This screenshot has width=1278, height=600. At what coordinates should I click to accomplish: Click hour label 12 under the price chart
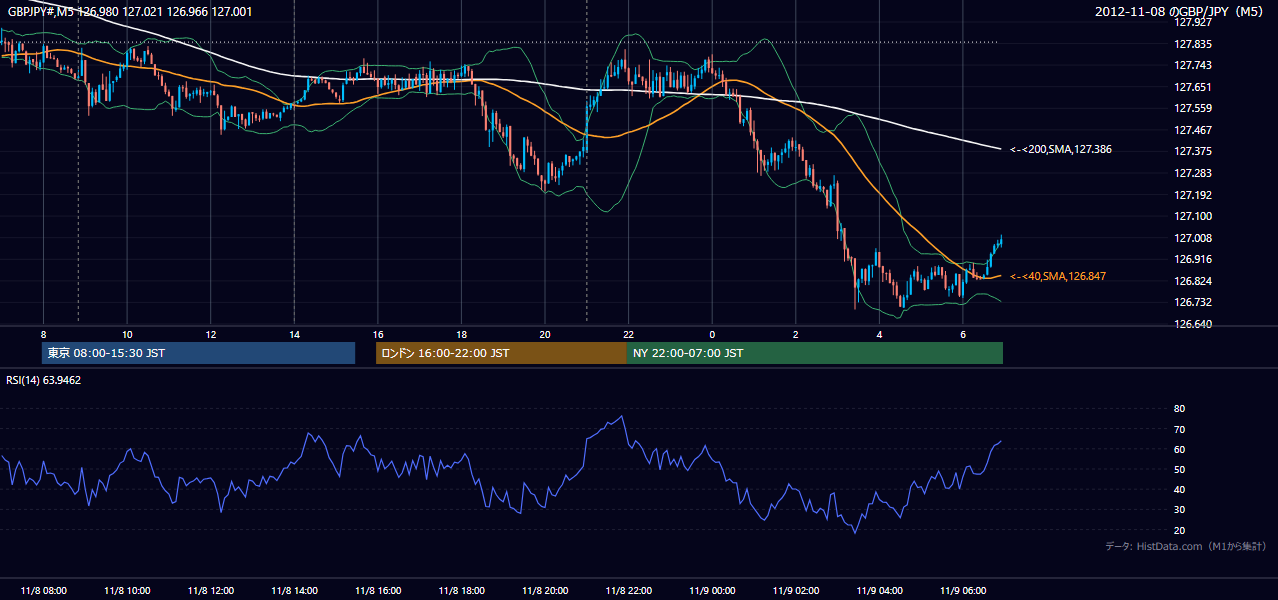(210, 334)
